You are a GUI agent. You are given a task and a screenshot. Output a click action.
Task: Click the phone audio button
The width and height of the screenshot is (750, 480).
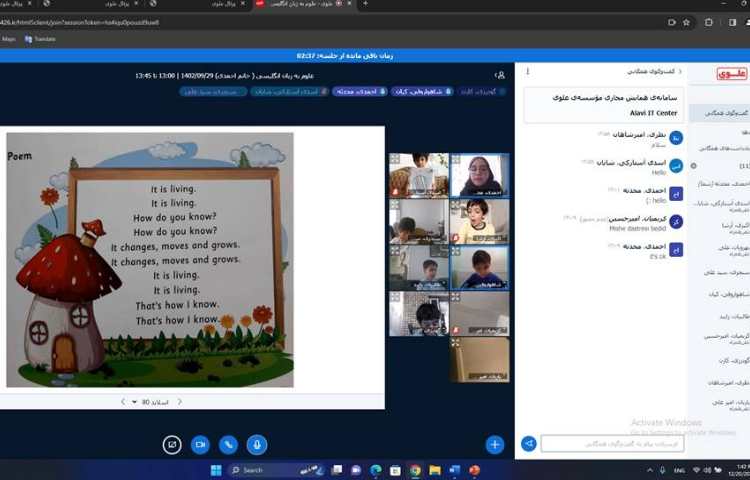[x=229, y=444]
